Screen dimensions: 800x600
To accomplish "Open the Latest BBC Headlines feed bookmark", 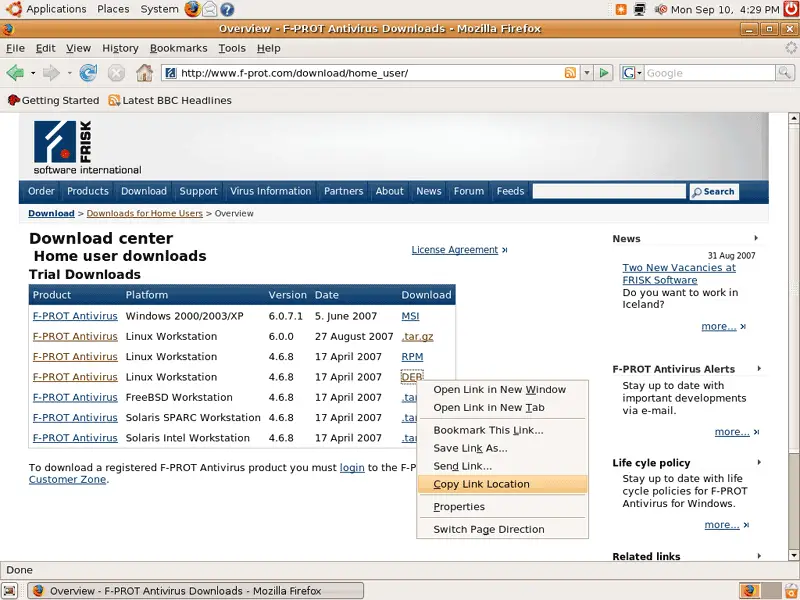I will pyautogui.click(x=170, y=100).
